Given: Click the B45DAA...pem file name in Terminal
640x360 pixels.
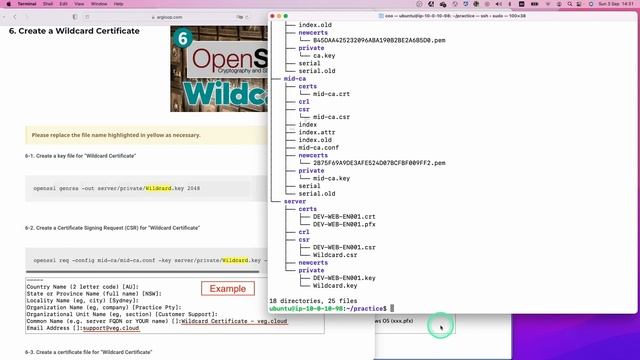Looking at the screenshot, I should (379, 40).
